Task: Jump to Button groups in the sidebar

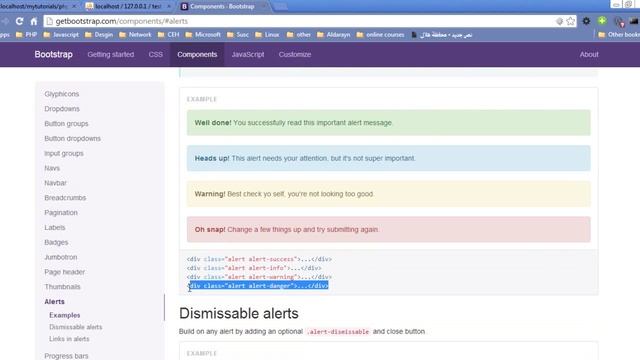Action: pos(66,124)
